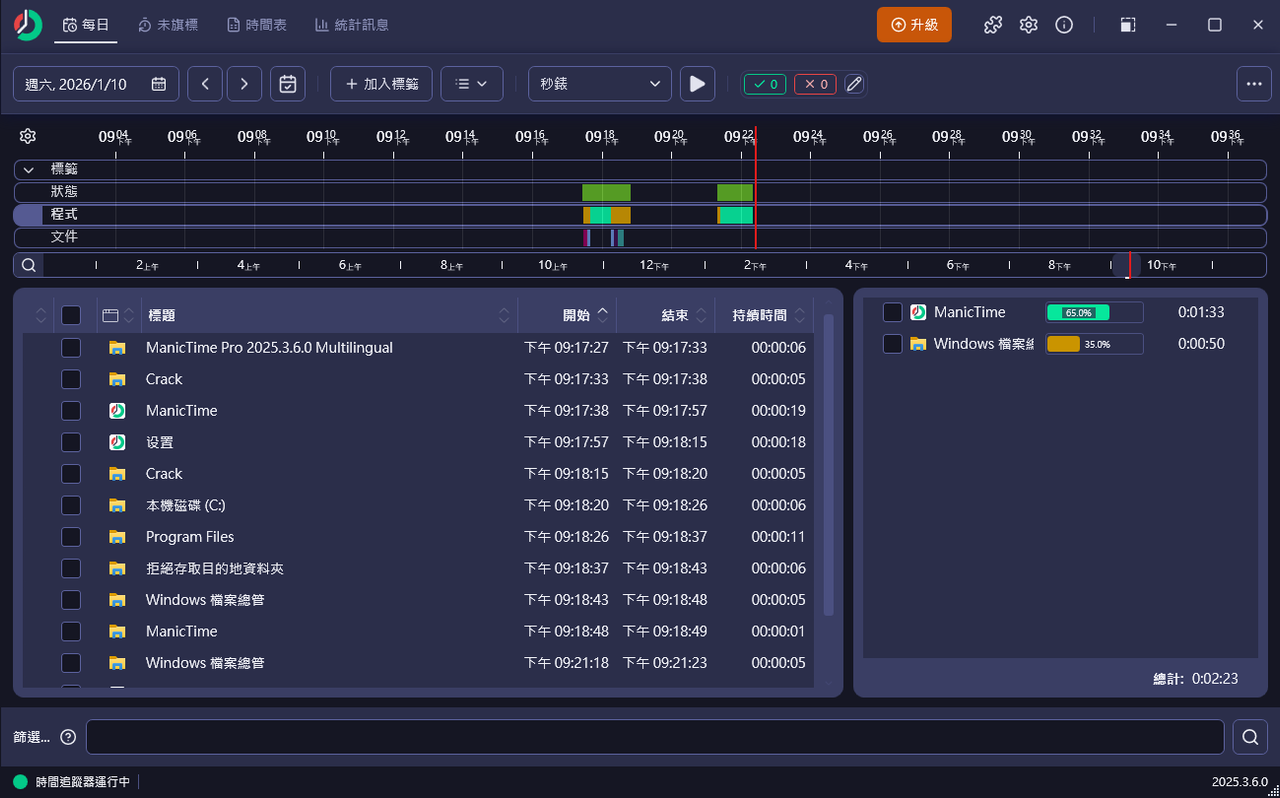Click ManicTime icon in summary list

point(918,312)
